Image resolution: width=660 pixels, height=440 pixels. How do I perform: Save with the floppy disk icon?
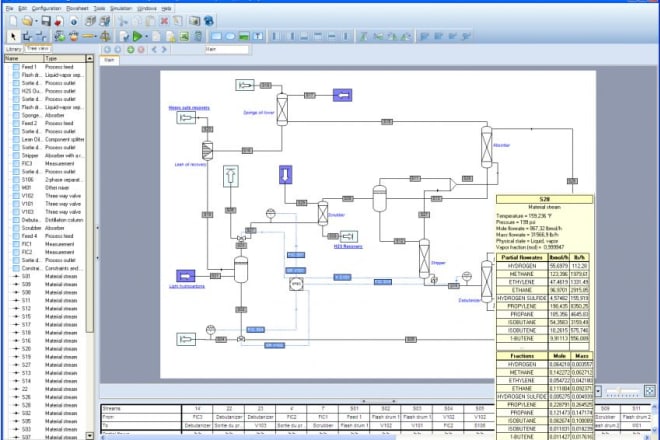pyautogui.click(x=46, y=21)
